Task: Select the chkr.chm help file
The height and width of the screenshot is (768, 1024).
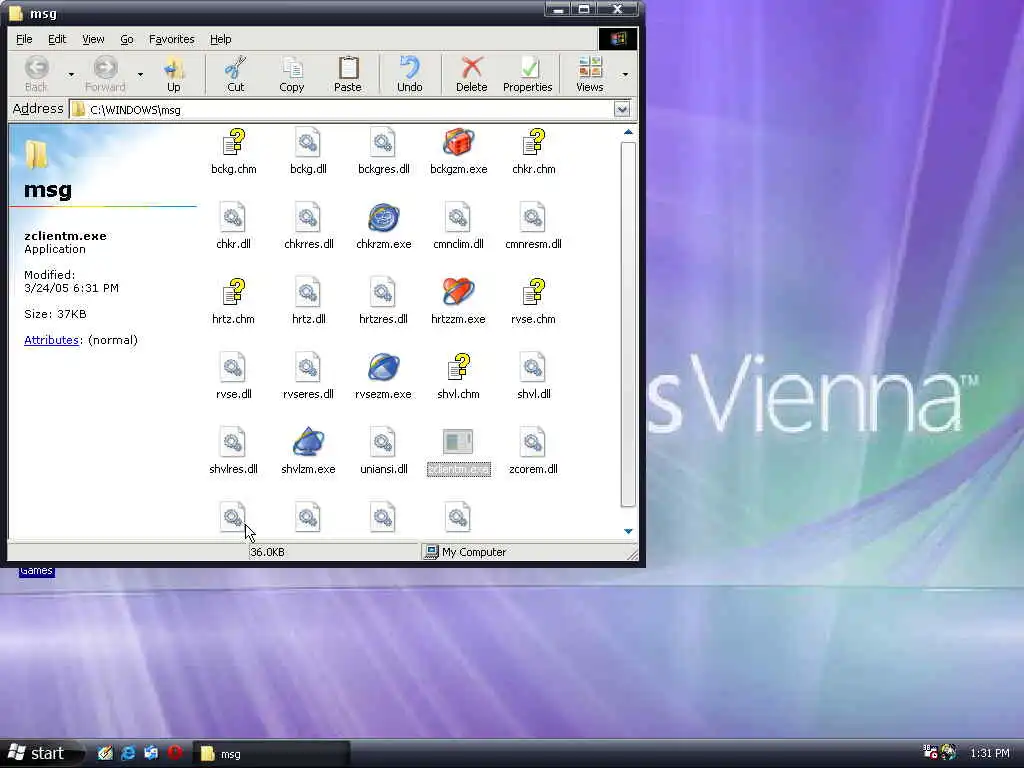Action: pyautogui.click(x=534, y=152)
